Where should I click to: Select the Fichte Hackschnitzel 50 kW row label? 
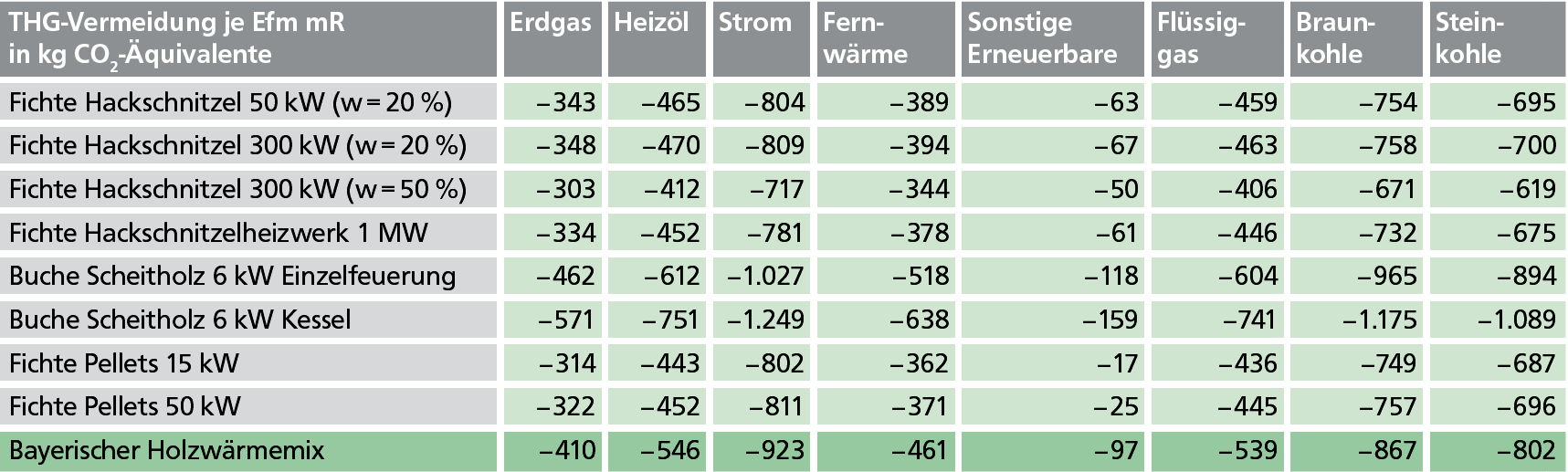pos(230,102)
